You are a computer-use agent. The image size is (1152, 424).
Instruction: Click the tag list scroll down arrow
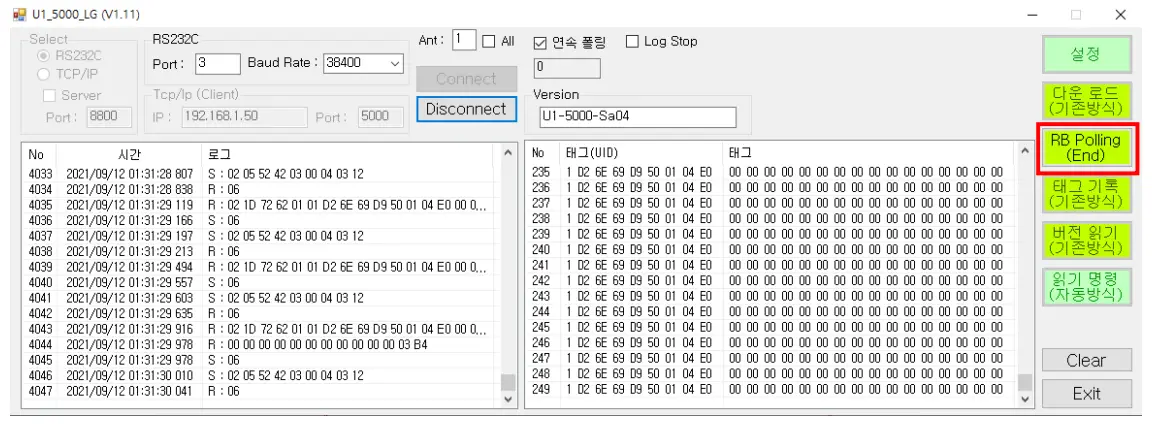pyautogui.click(x=1025, y=398)
